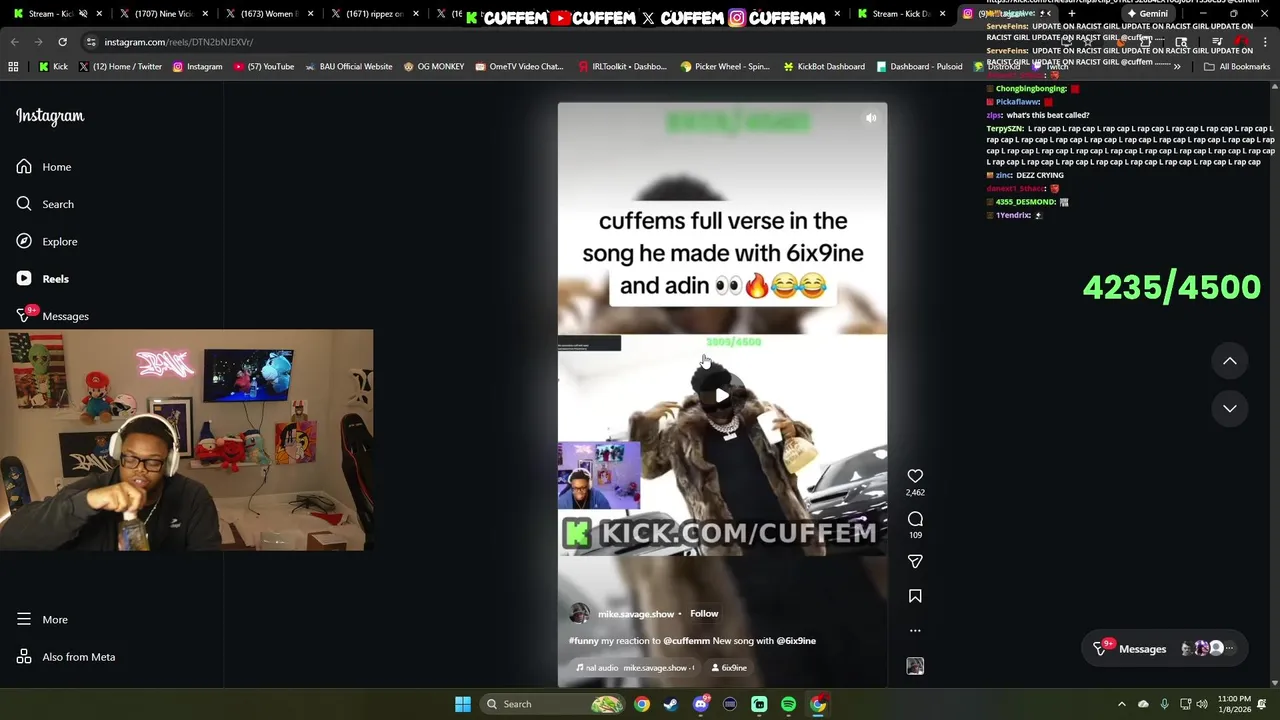Open OG MONKEY bookmark
Image resolution: width=1280 pixels, height=720 pixels.
(x=434, y=67)
